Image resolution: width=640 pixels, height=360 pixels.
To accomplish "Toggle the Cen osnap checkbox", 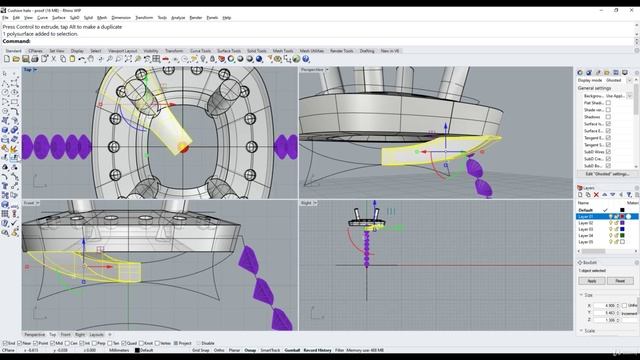I will 67,343.
